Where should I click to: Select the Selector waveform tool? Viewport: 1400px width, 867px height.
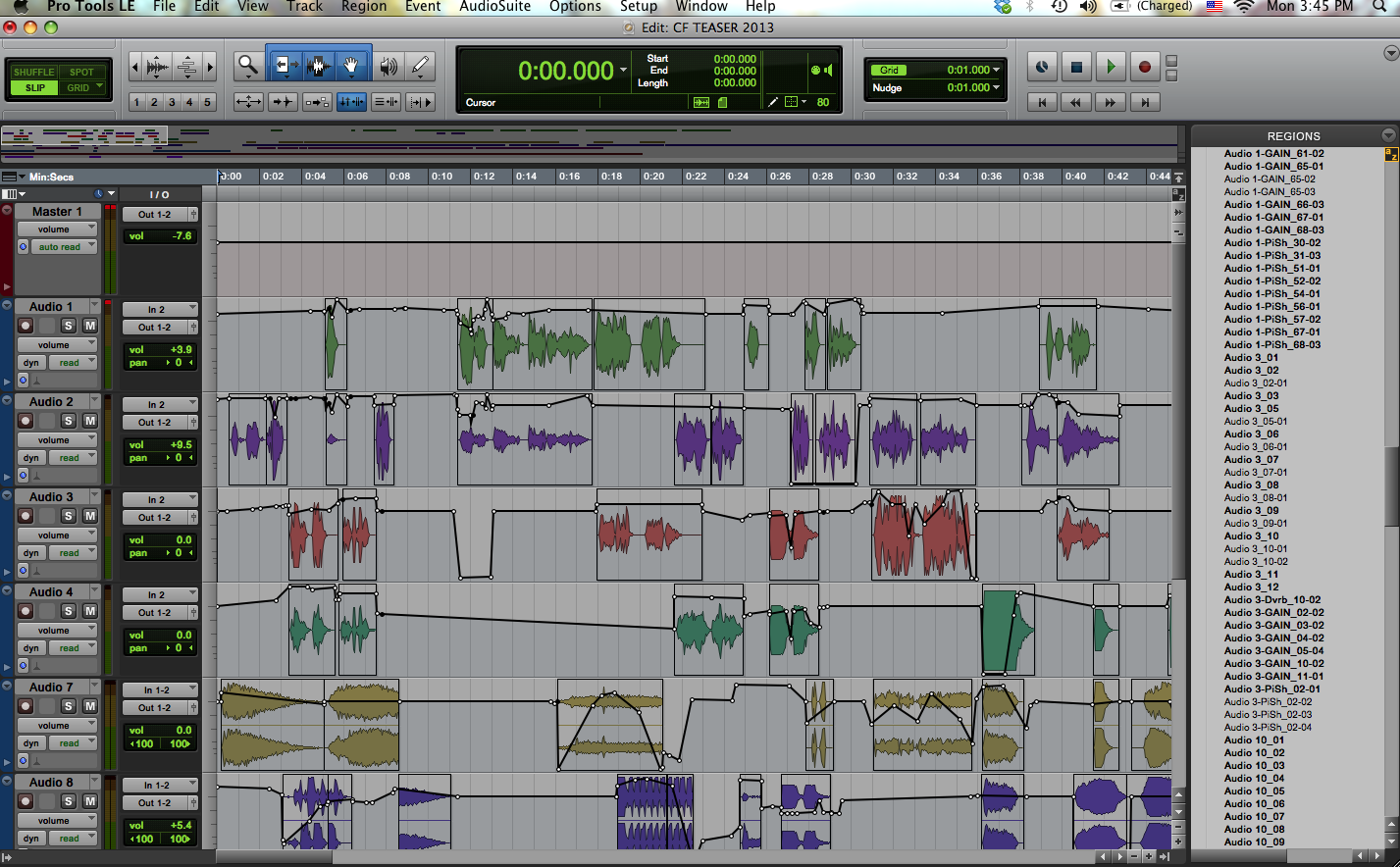(x=317, y=67)
